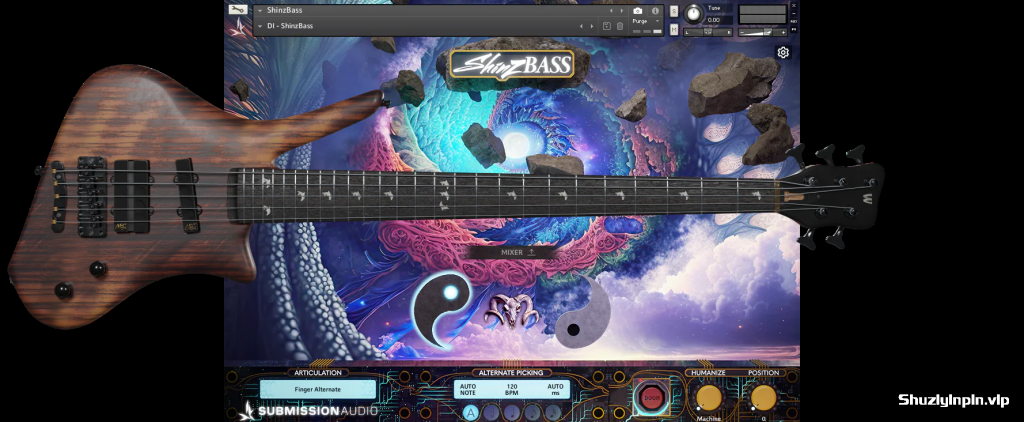Delete the snapshot with the trash icon
Viewport: 1024px width, 422px height.
click(x=620, y=26)
